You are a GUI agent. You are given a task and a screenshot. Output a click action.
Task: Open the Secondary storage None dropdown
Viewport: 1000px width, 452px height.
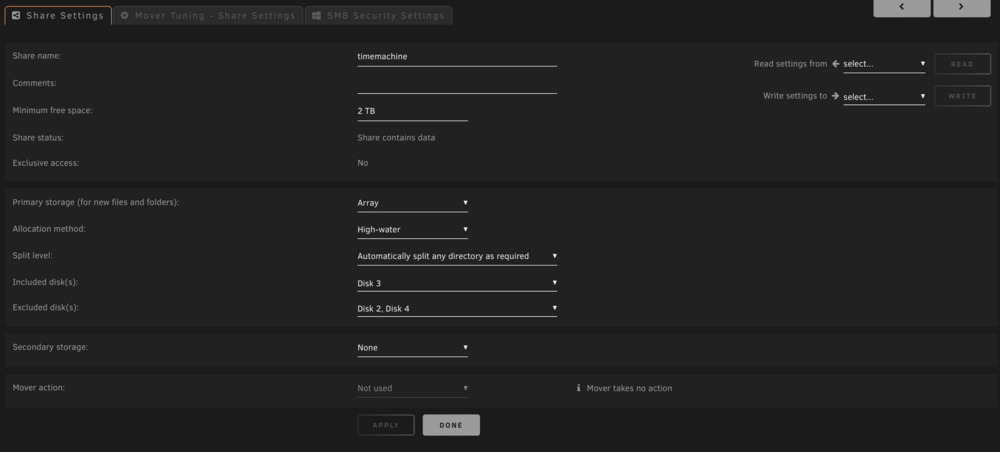(x=413, y=348)
